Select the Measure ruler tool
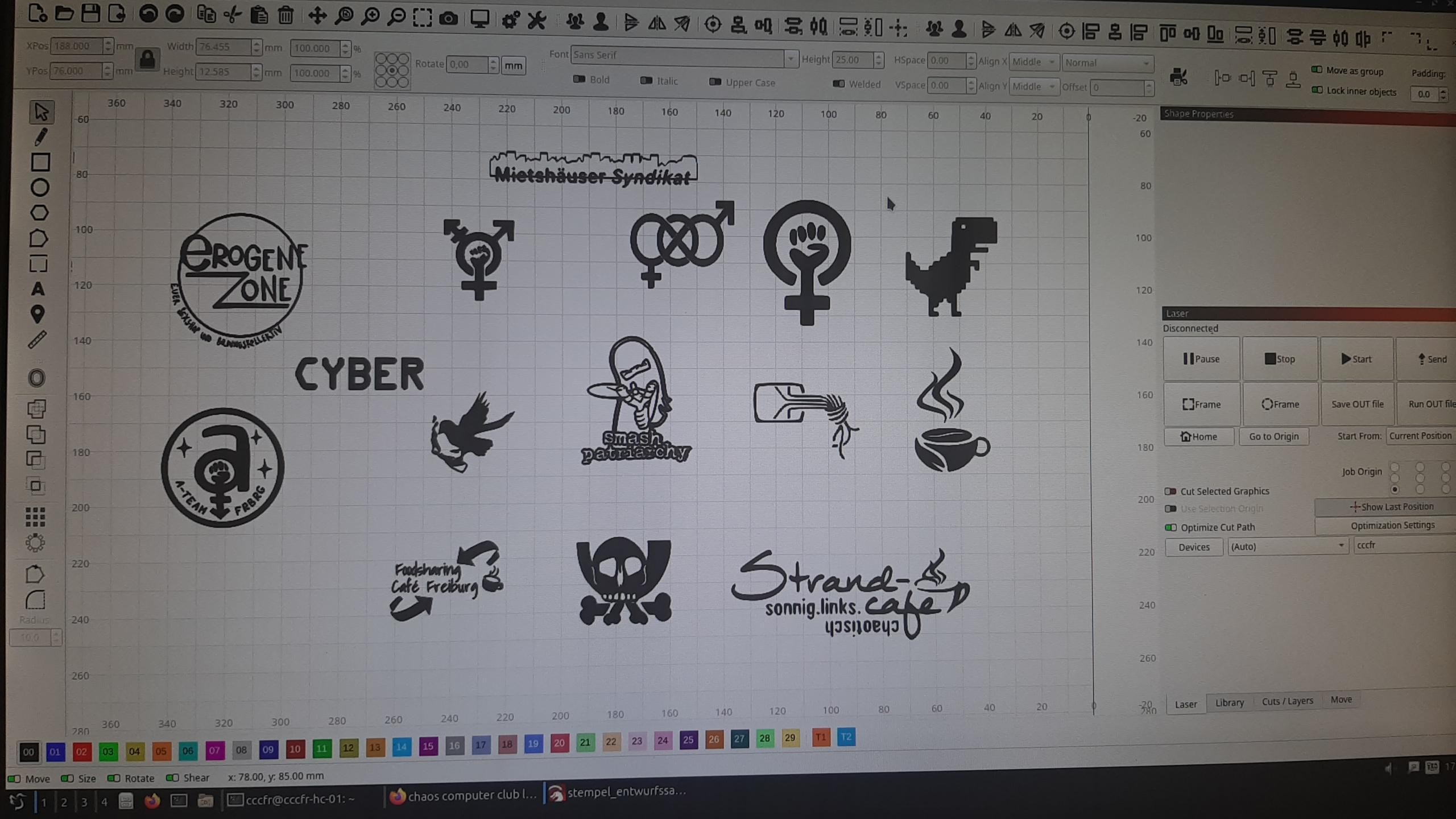 38,340
